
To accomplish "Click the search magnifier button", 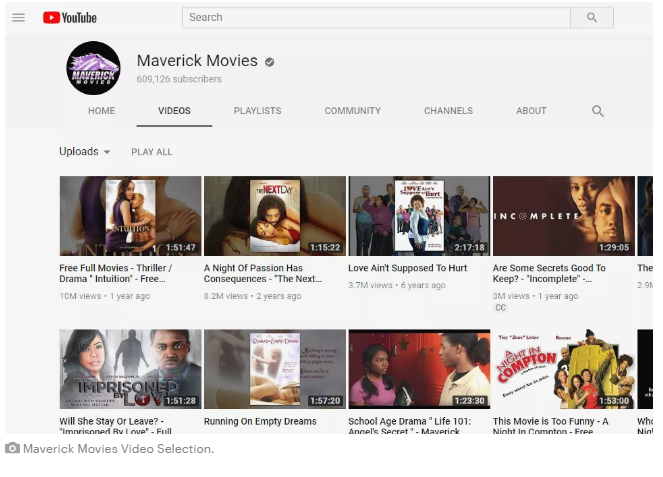I will pyautogui.click(x=592, y=17).
